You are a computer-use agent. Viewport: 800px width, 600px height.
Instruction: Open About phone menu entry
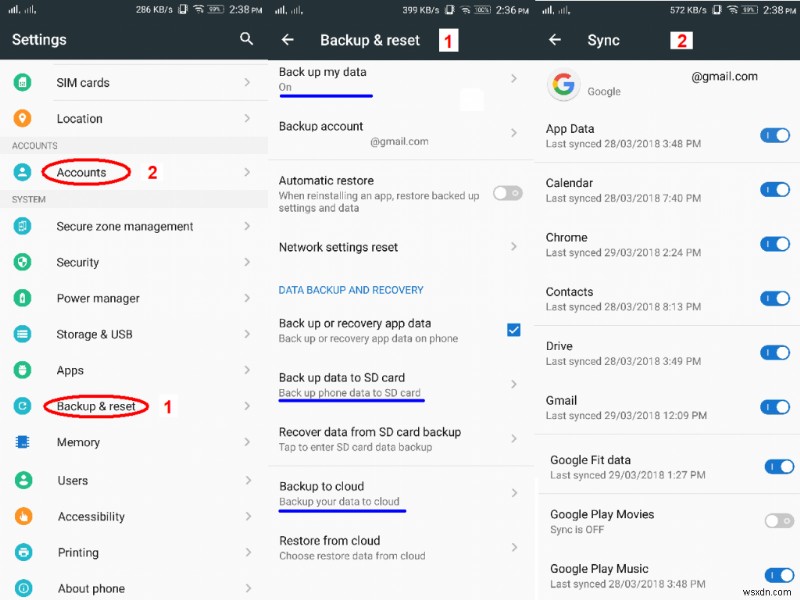tap(90, 588)
